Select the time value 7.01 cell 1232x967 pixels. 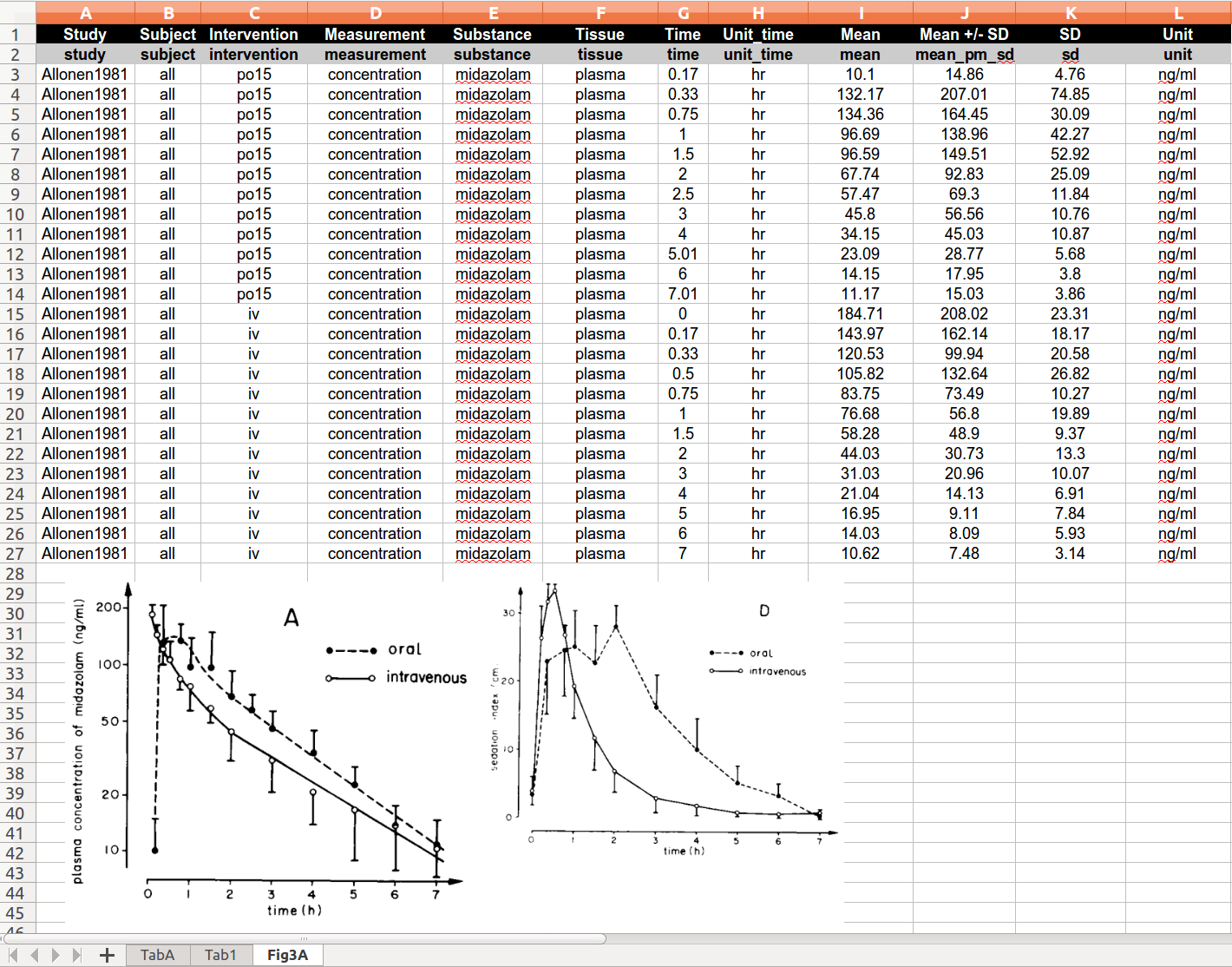[x=683, y=294]
